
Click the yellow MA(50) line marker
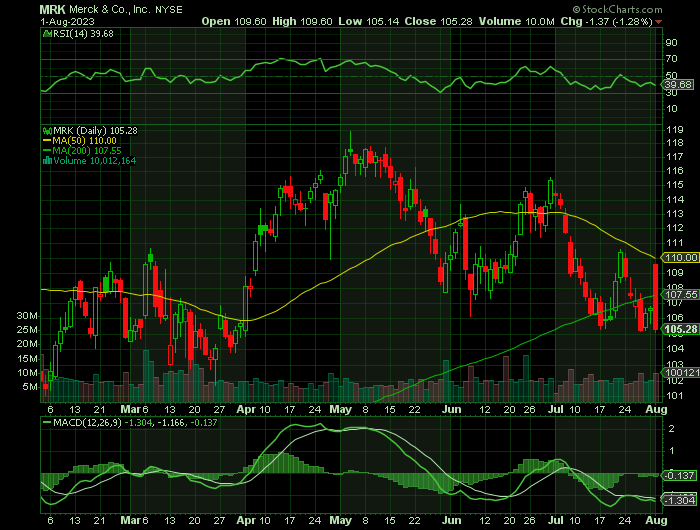pos(47,141)
